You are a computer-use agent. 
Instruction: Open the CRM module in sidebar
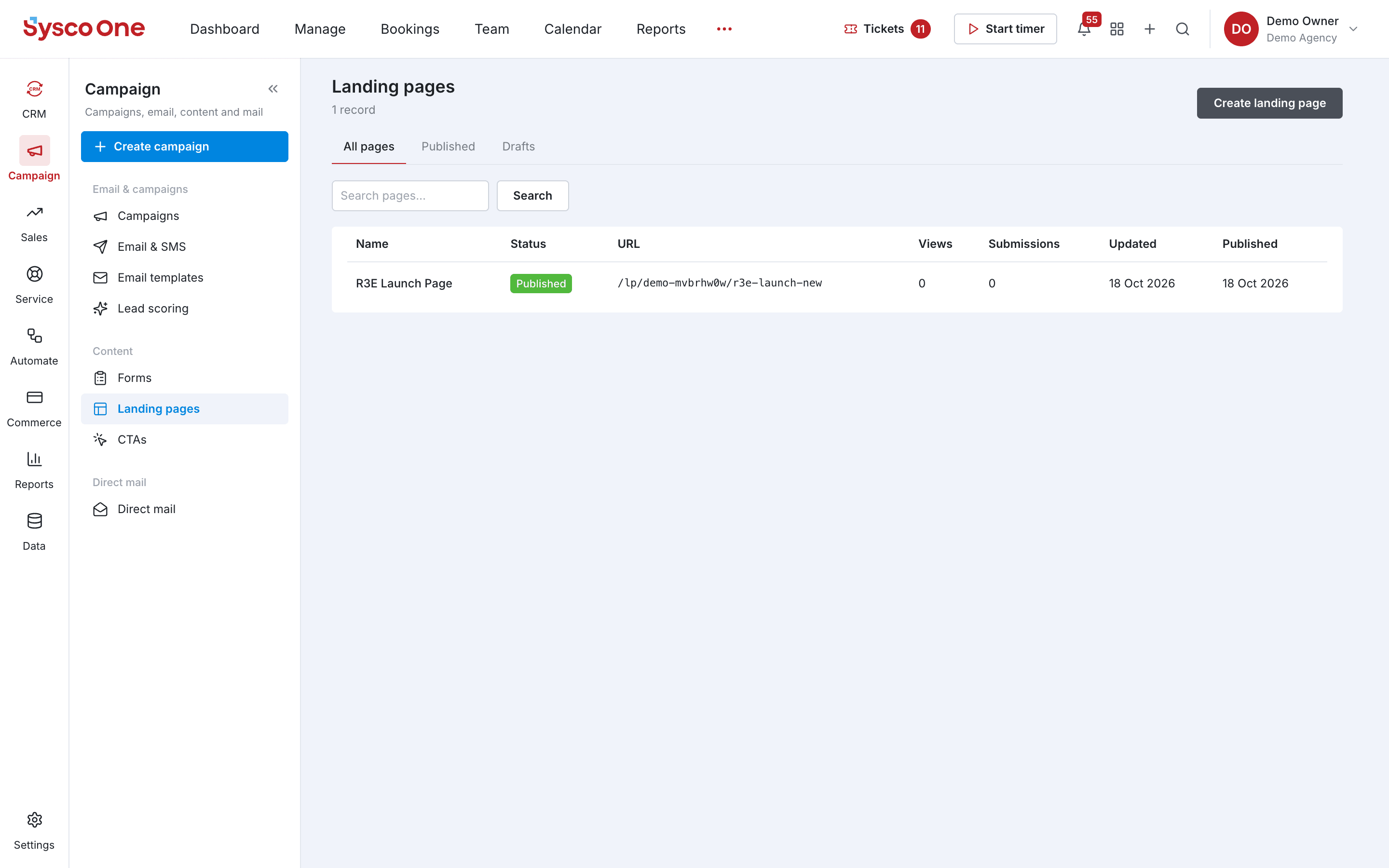(x=34, y=99)
